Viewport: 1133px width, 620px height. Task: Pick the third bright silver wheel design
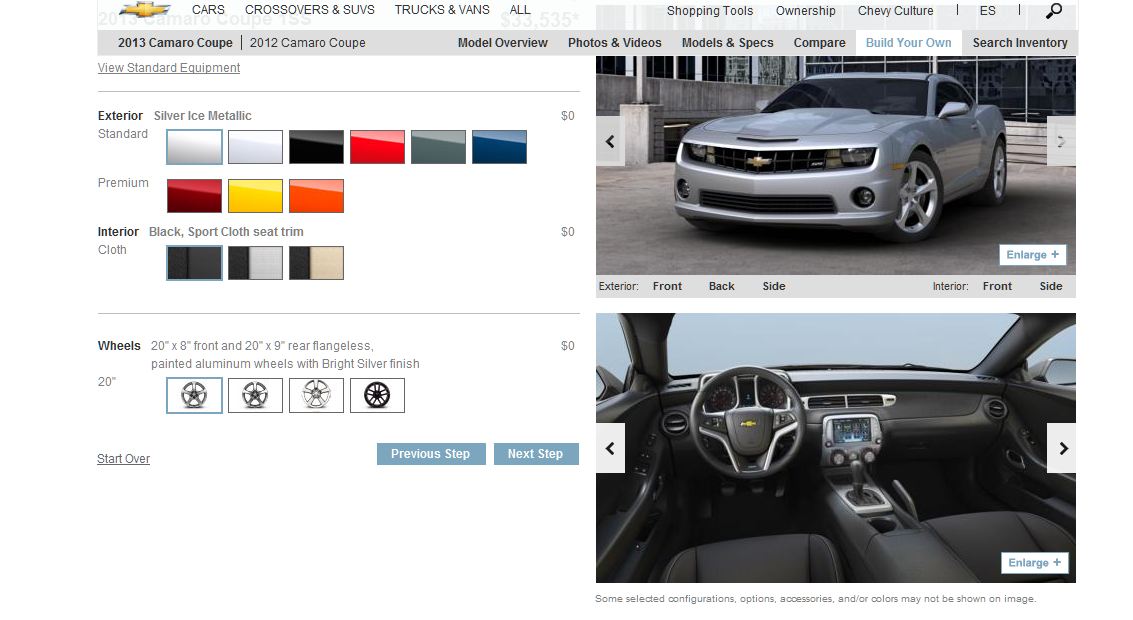point(316,395)
